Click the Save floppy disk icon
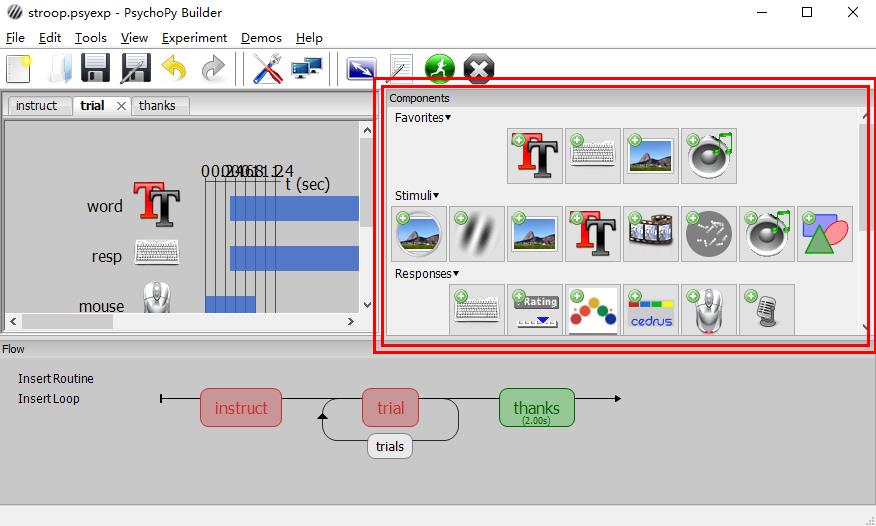The height and width of the screenshot is (526, 876). 95,68
